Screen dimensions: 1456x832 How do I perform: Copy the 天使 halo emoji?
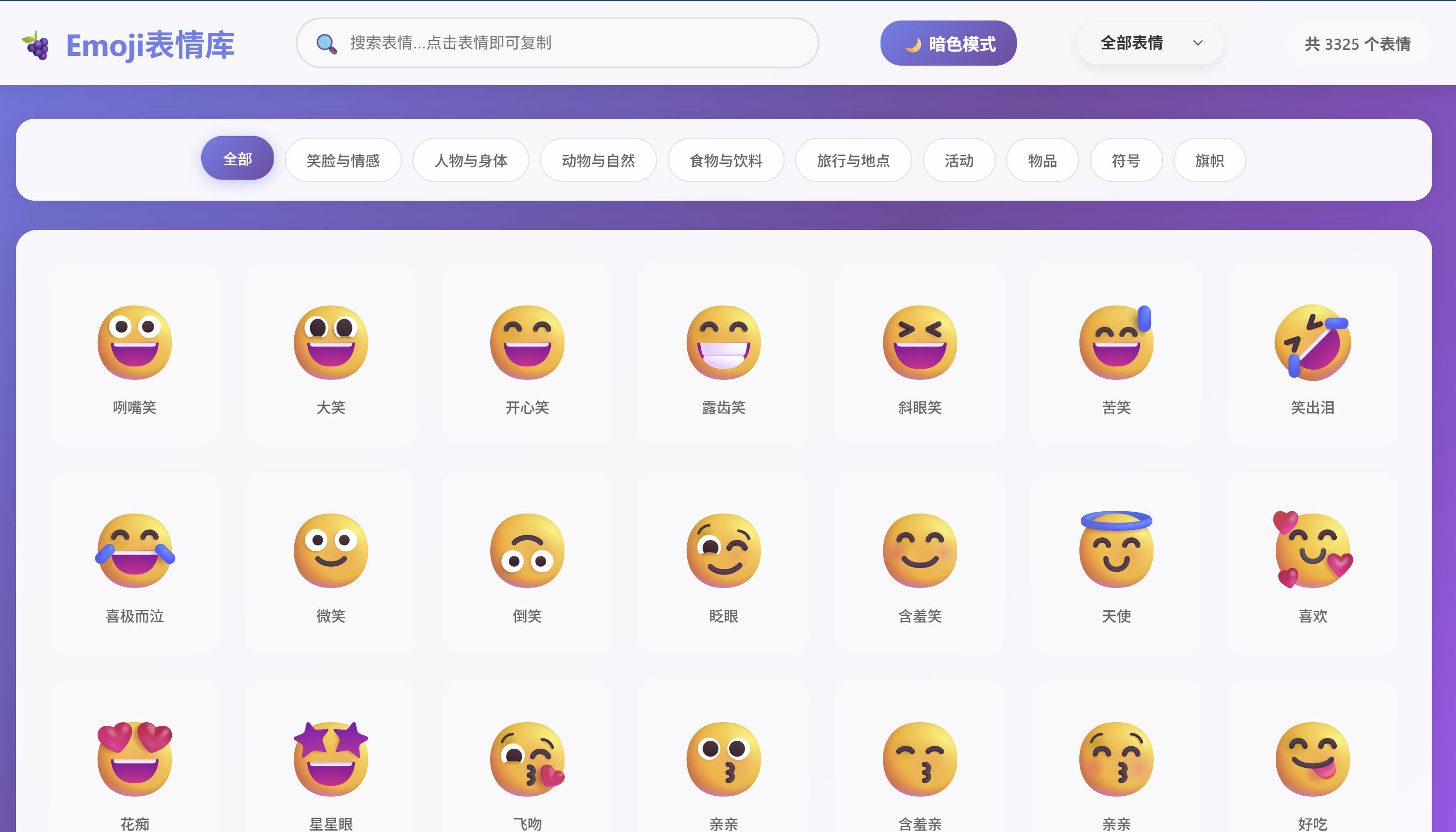tap(1116, 549)
